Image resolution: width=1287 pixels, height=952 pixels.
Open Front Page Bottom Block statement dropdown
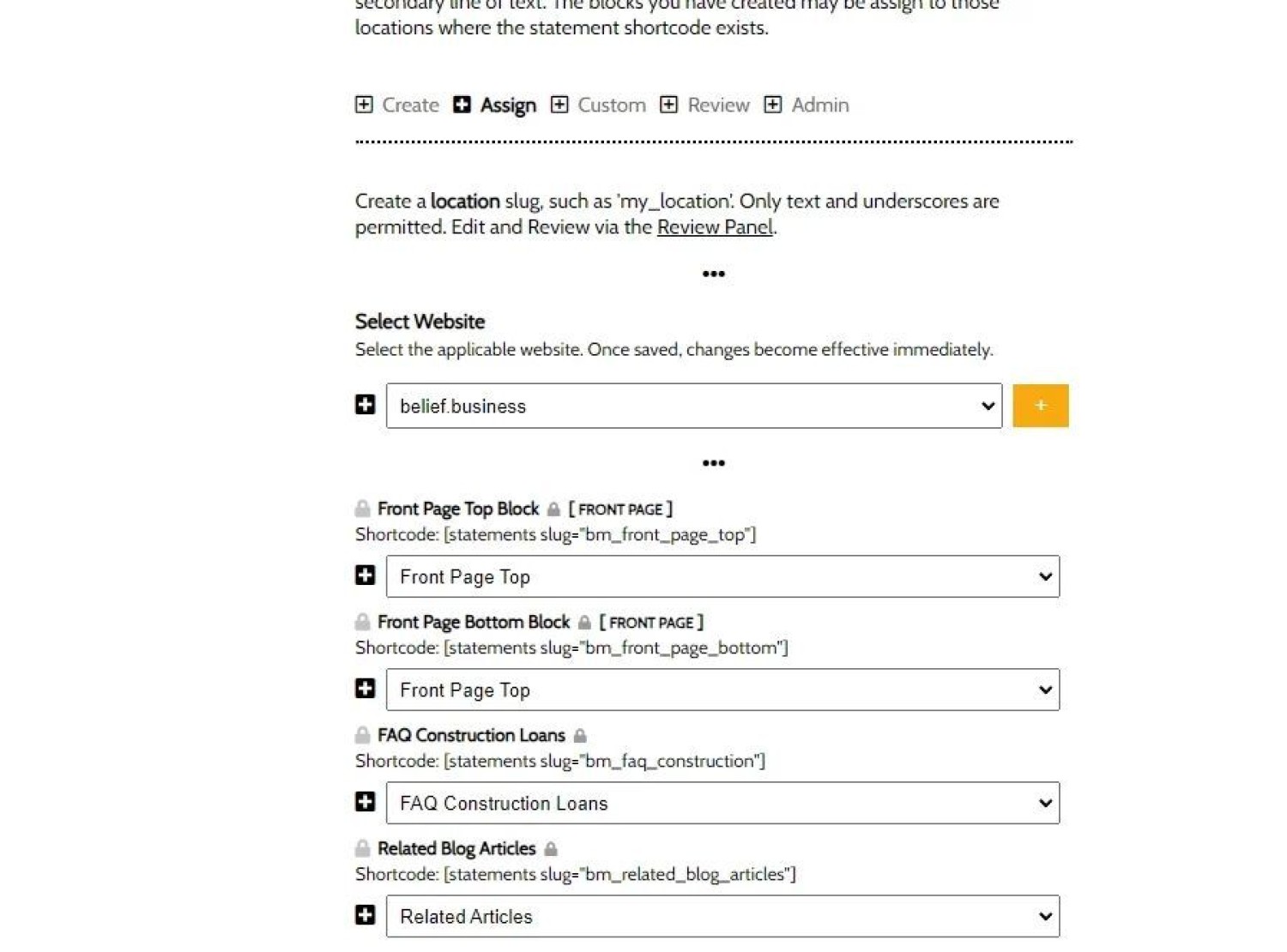pyautogui.click(x=722, y=690)
